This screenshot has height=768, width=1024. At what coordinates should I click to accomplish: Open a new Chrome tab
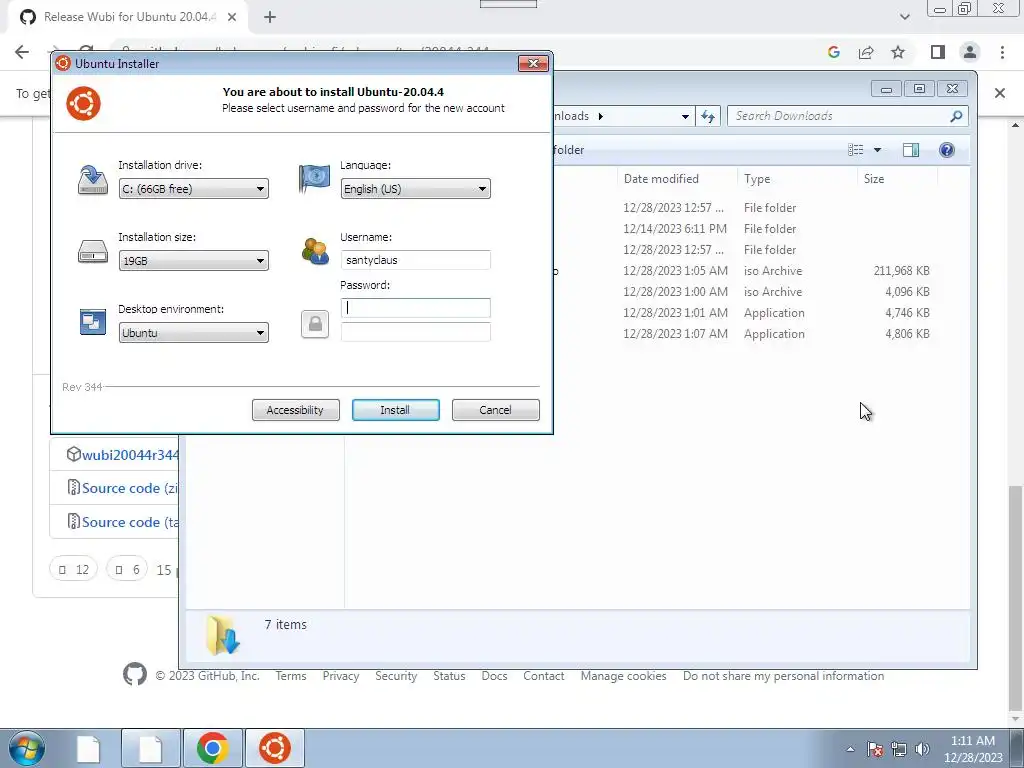point(270,17)
